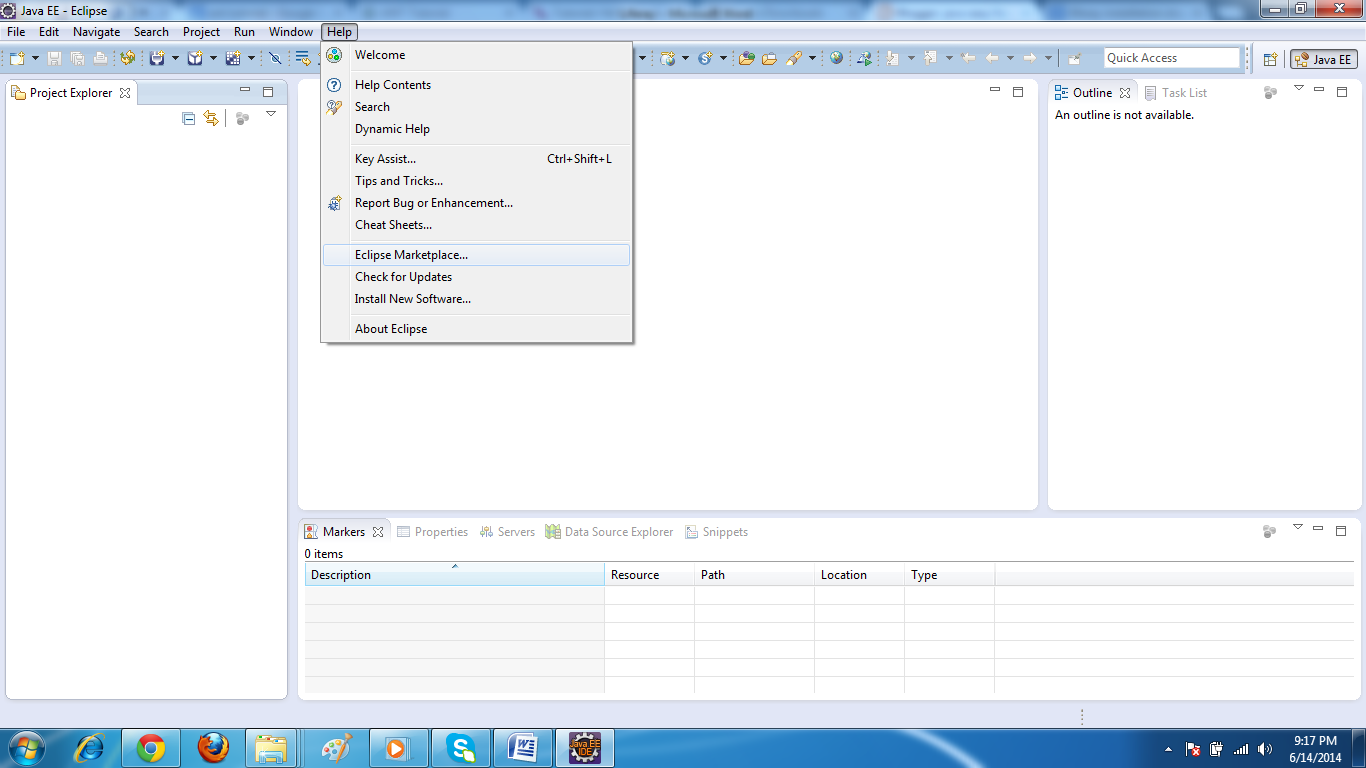Click the Print toolbar icon
The image size is (1366, 768).
pos(100,57)
